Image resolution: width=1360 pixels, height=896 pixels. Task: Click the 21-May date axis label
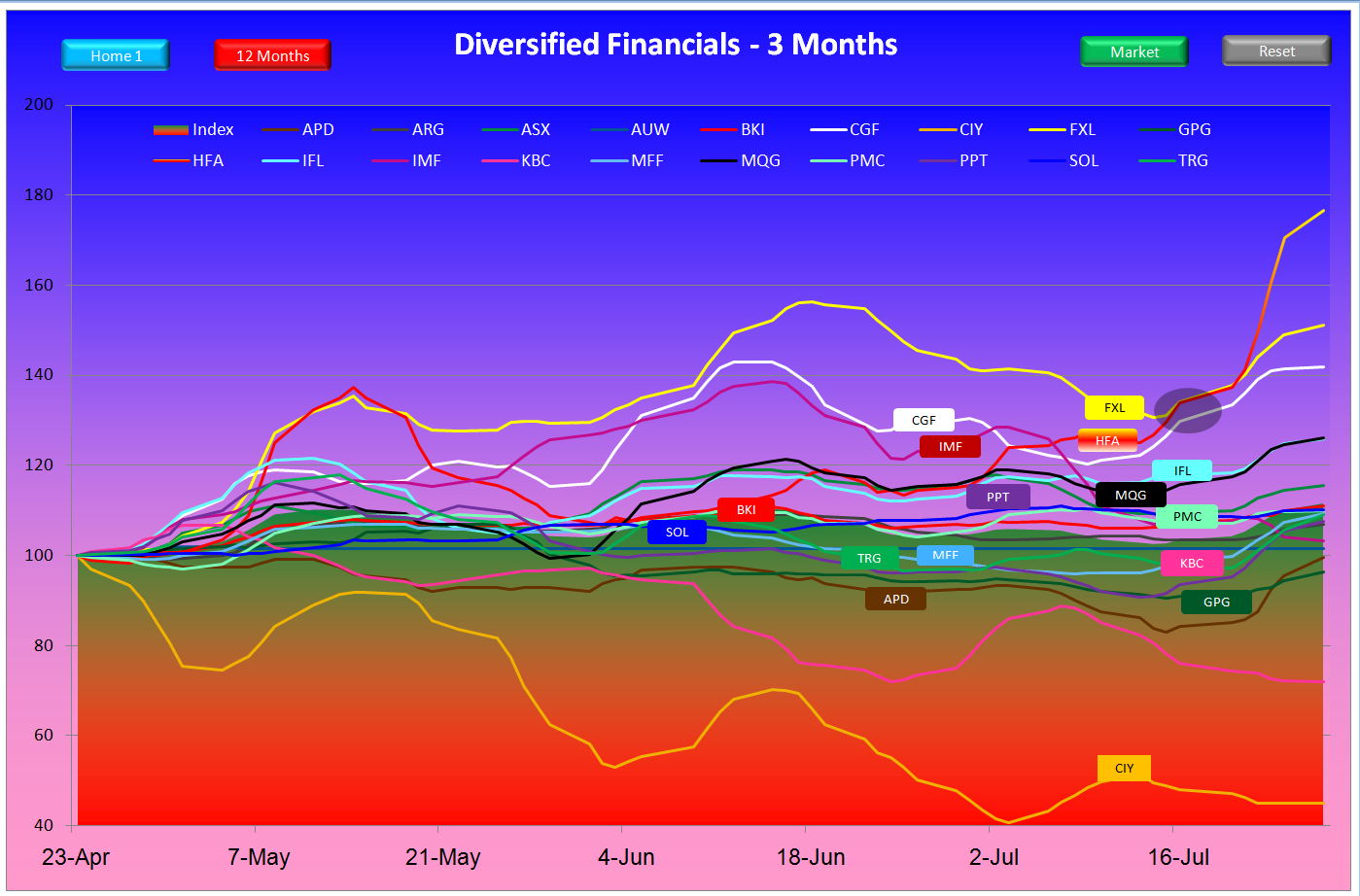[442, 857]
